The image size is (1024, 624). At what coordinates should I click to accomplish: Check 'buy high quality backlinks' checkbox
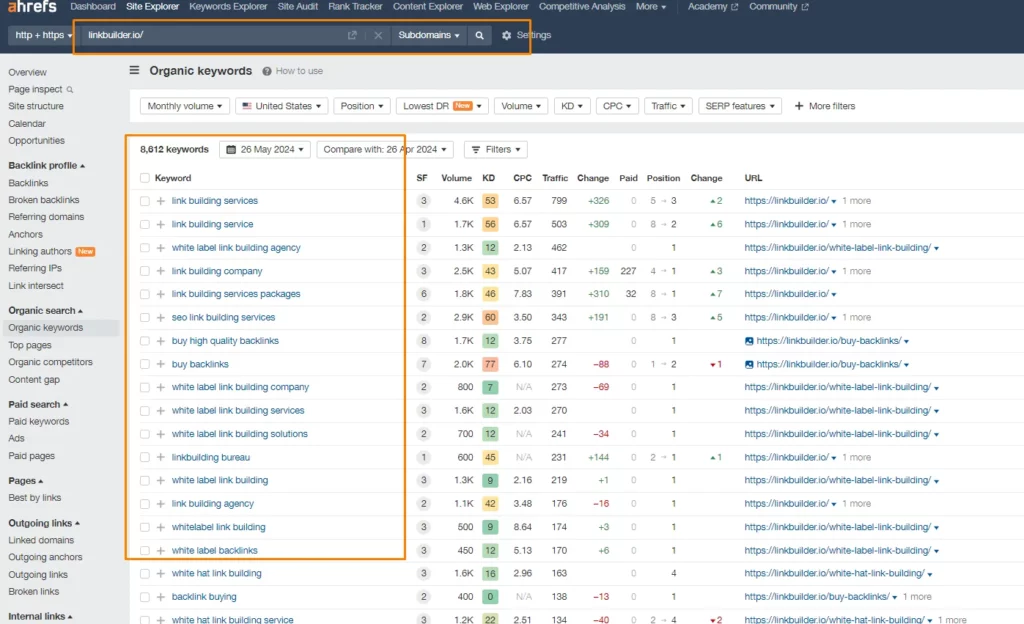click(145, 341)
